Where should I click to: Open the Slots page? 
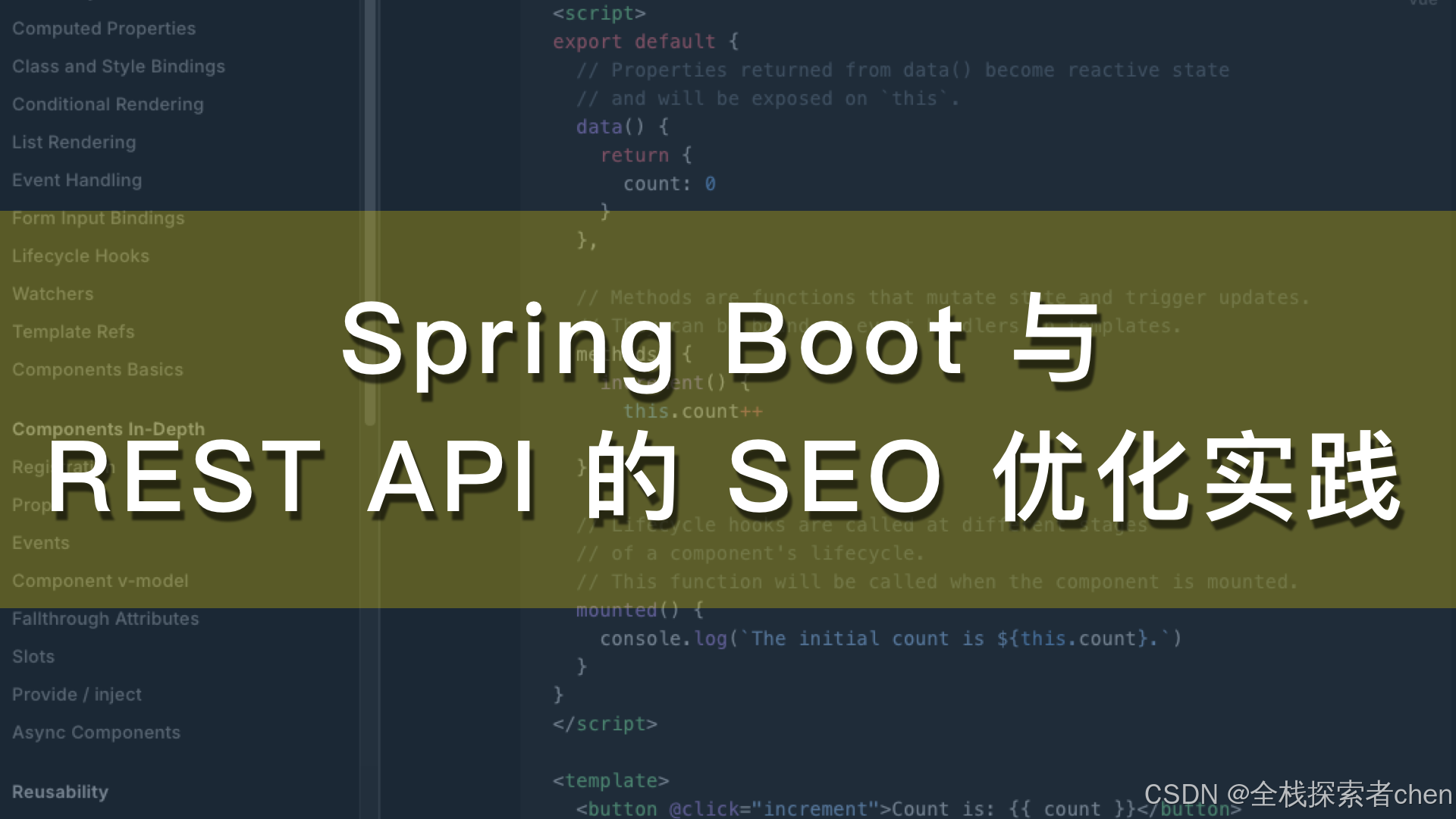tap(33, 657)
